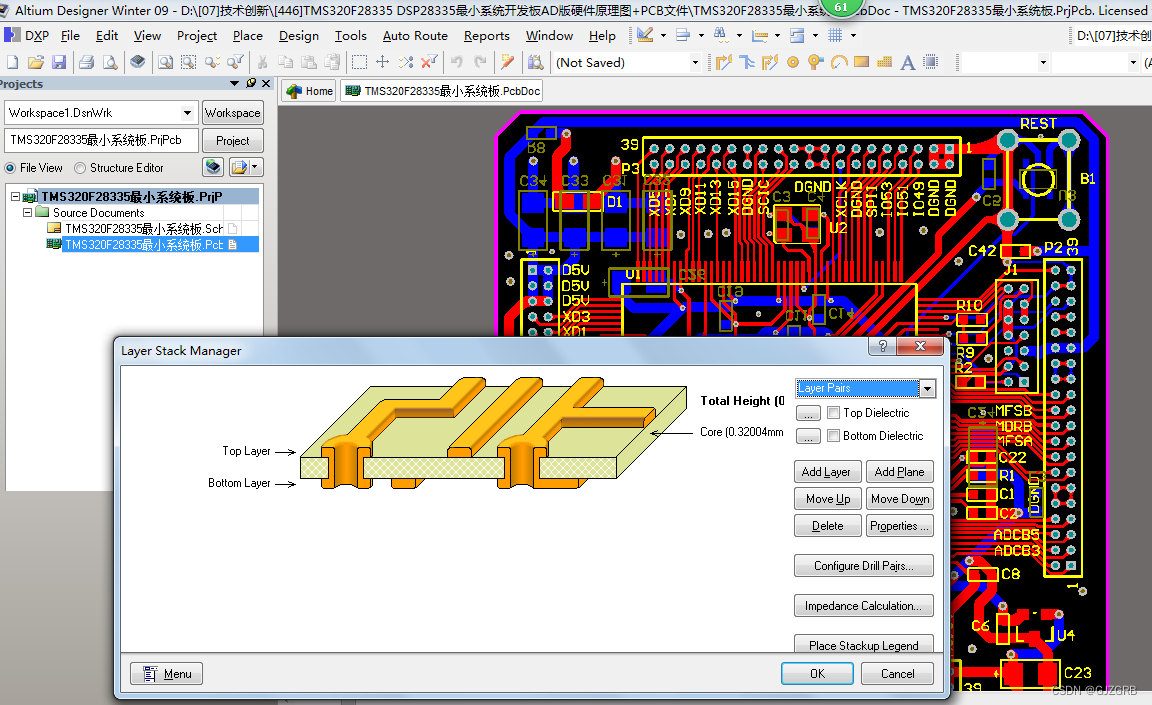Click the place pad icon
Screen dimensions: 1152x705
point(793,62)
